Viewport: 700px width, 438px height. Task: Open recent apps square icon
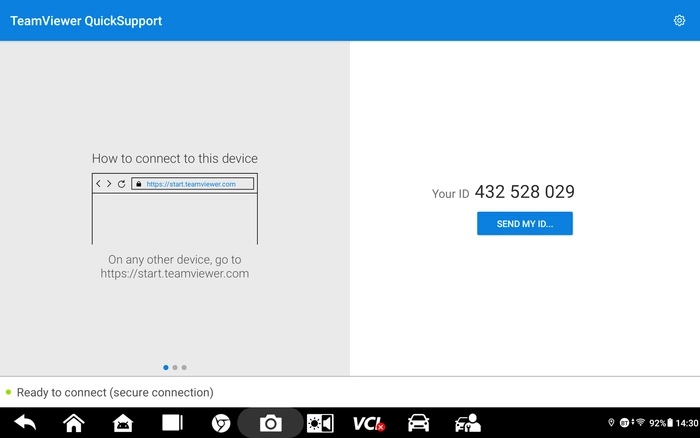tap(172, 422)
